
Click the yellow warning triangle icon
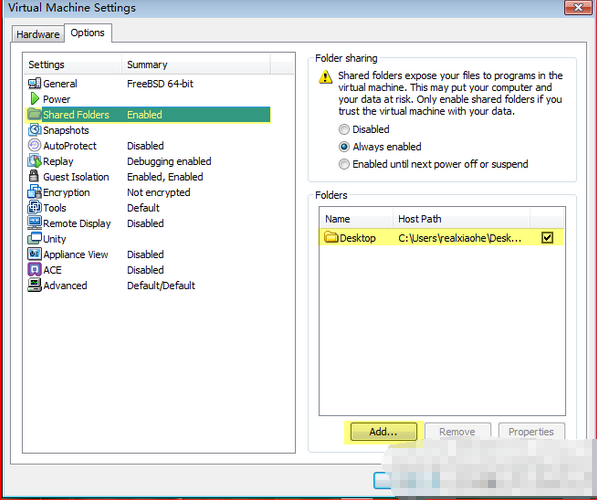[325, 77]
